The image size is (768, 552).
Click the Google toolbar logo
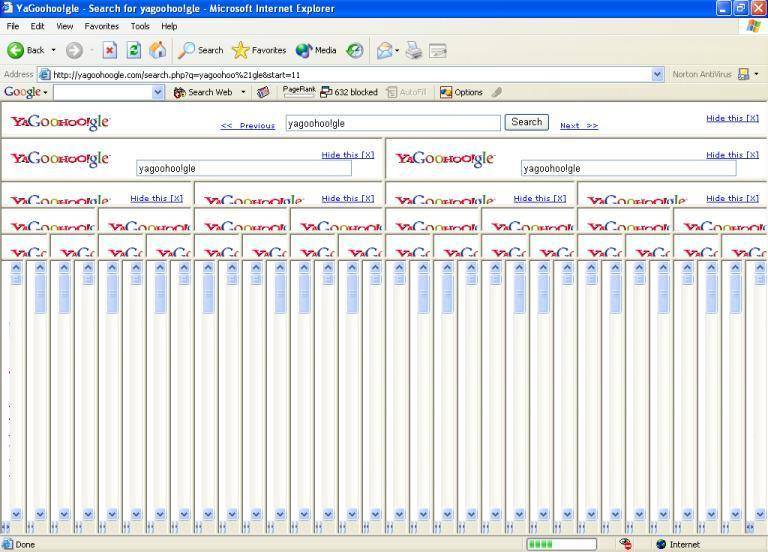(x=22, y=92)
